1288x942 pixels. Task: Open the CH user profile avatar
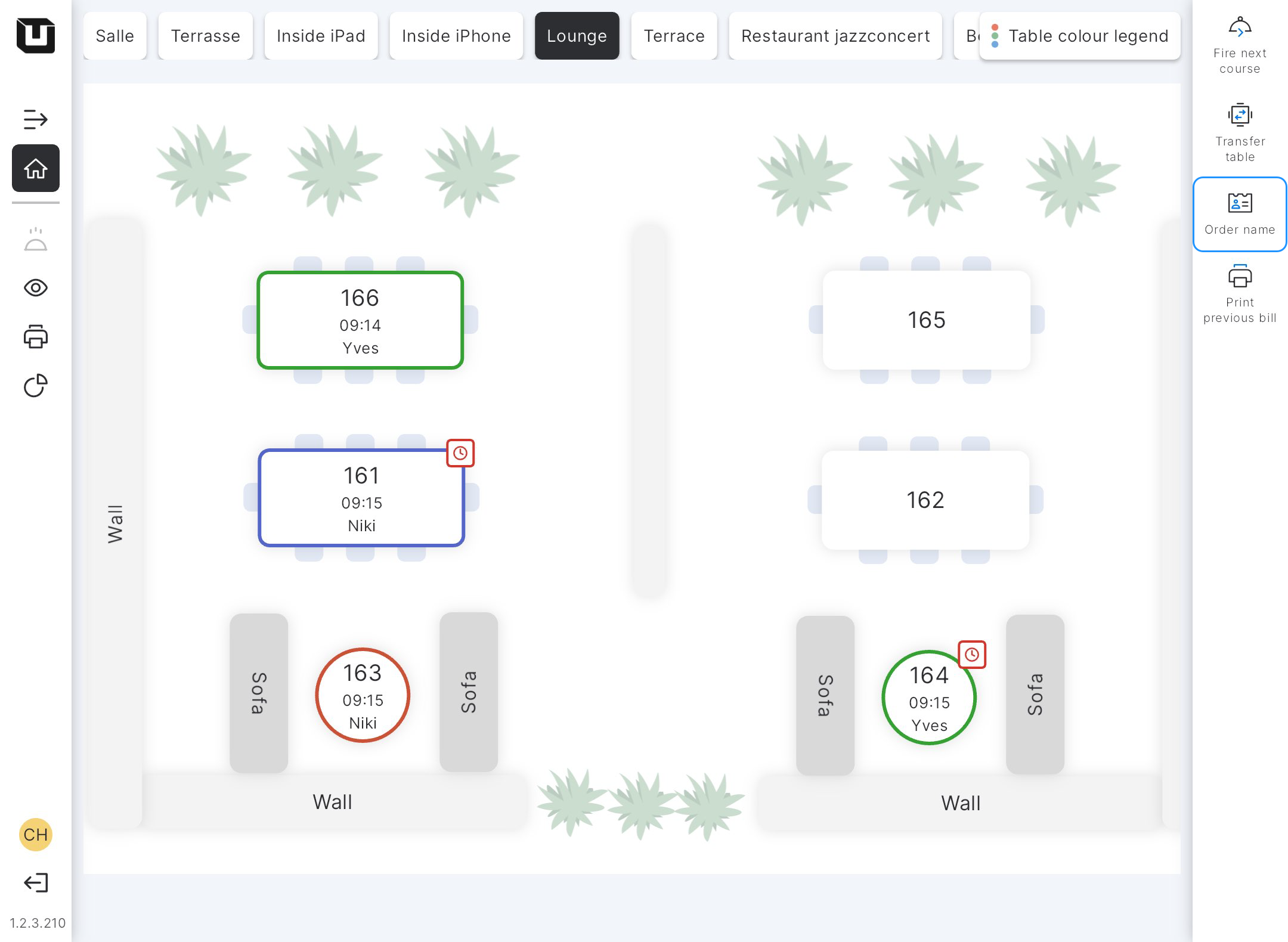click(36, 834)
